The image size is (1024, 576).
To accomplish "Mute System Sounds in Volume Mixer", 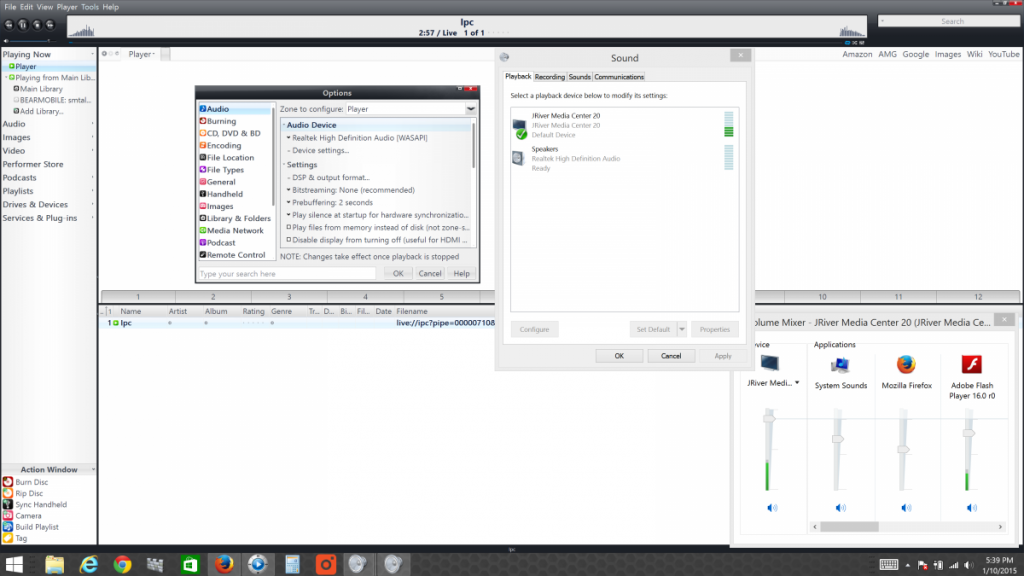I will pyautogui.click(x=840, y=507).
